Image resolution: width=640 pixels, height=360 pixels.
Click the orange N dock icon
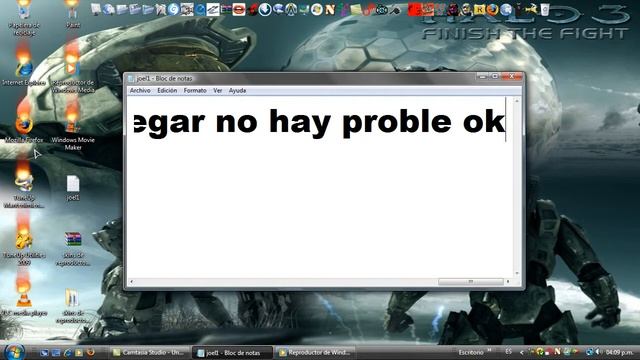[330, 9]
